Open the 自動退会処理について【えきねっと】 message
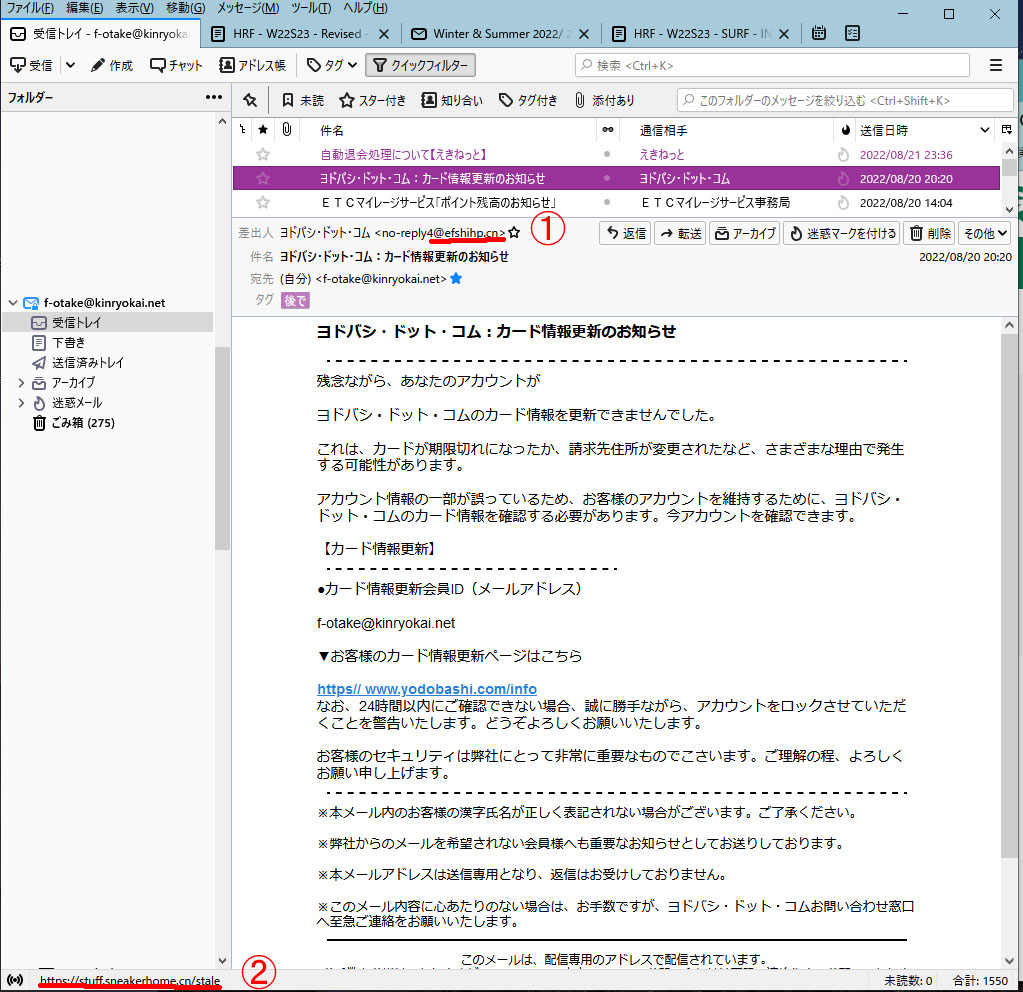This screenshot has height=992, width=1023. (x=616, y=155)
